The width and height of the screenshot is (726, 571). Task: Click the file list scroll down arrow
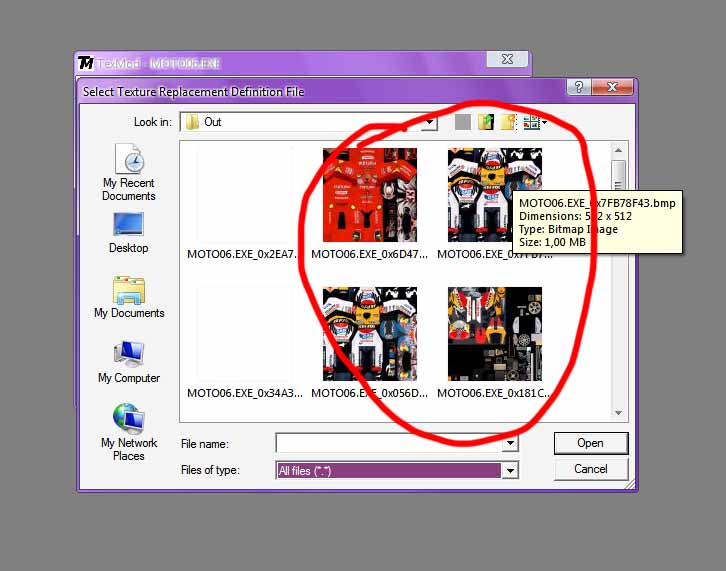pyautogui.click(x=619, y=413)
